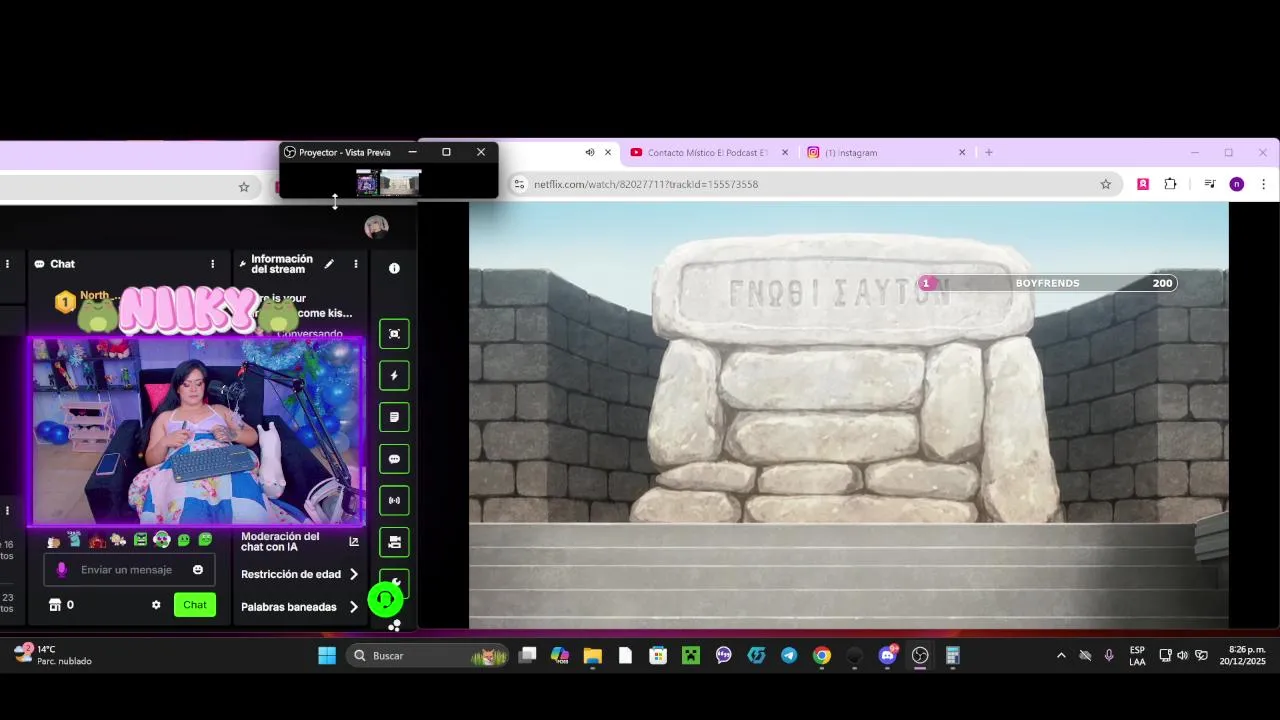This screenshot has height=720, width=1280.
Task: Click the green headset support button
Action: 385,599
